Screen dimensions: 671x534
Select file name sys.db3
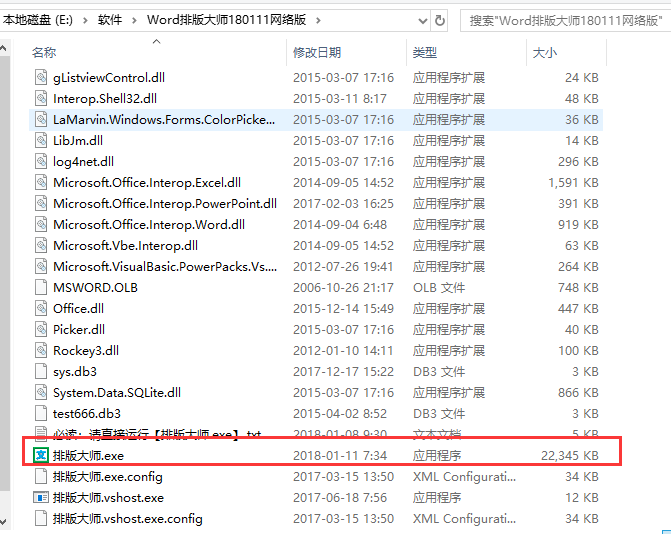tap(75, 371)
